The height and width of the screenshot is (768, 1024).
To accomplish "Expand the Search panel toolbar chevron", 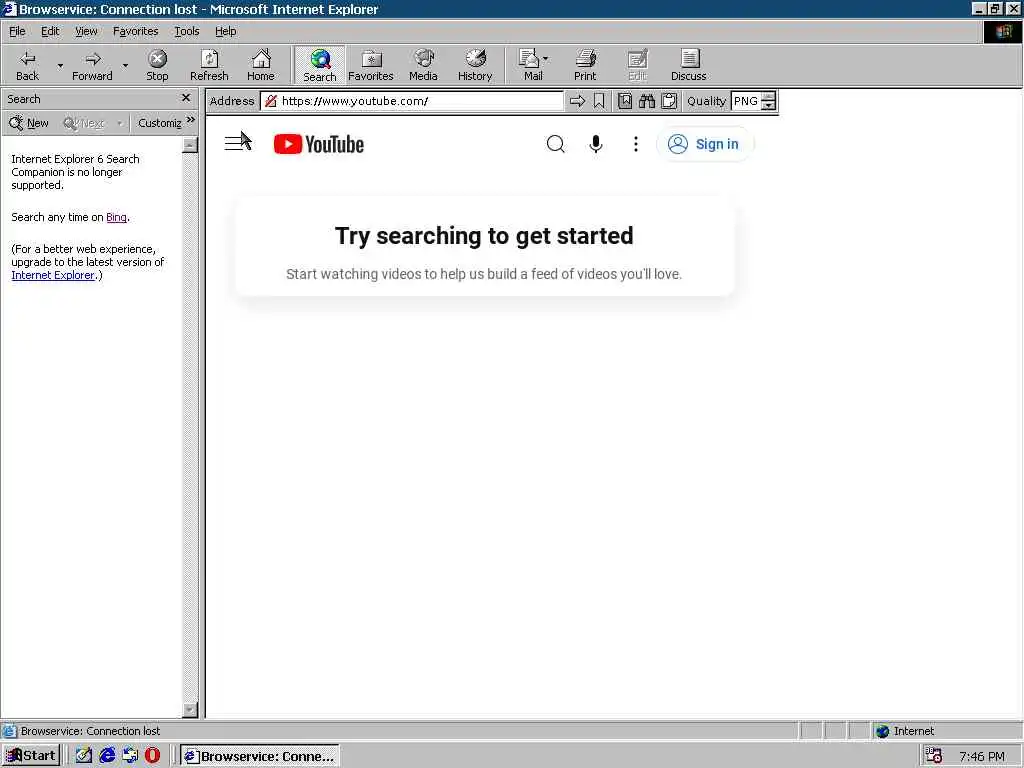I will [191, 120].
